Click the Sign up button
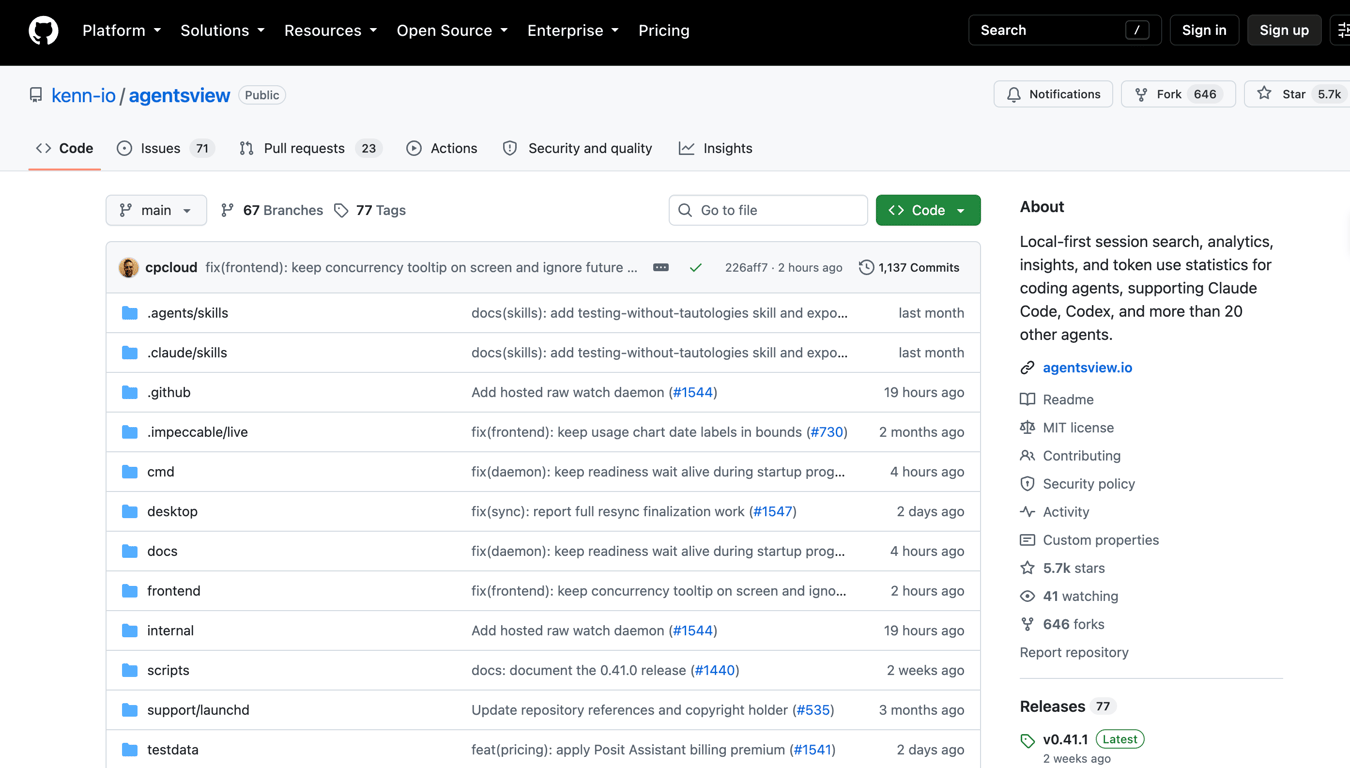 pyautogui.click(x=1284, y=31)
